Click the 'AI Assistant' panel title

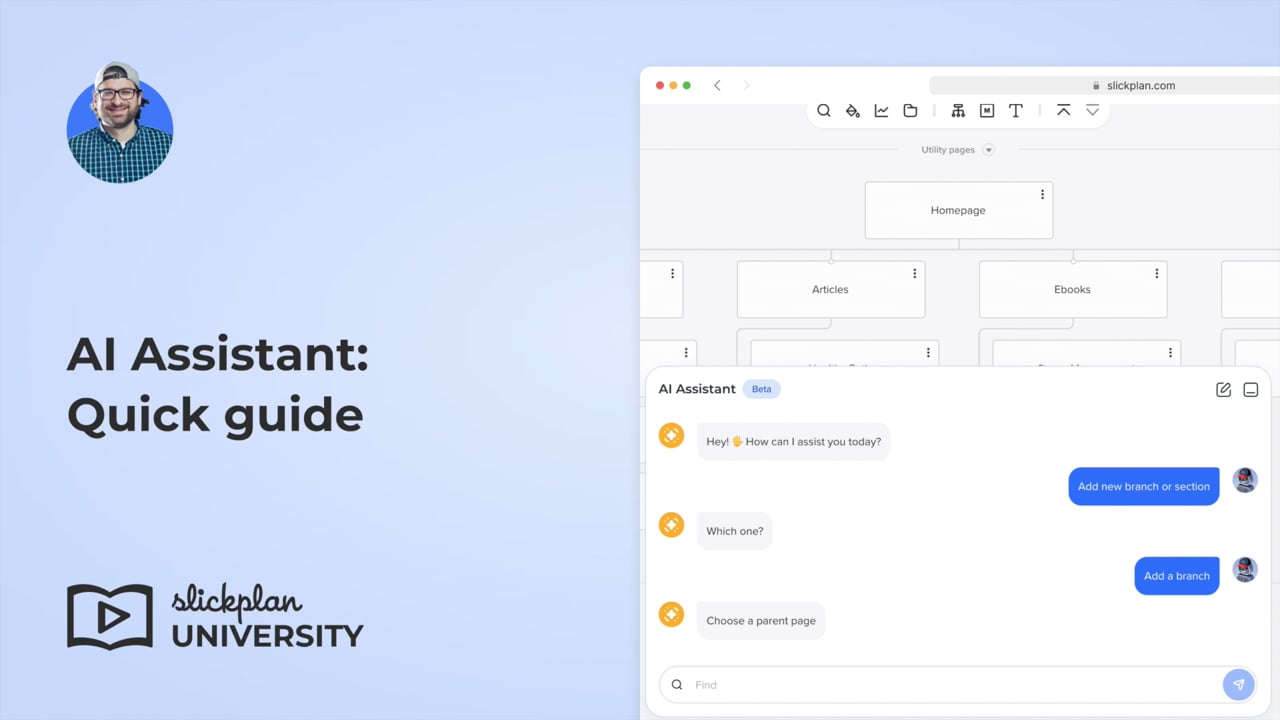click(697, 389)
